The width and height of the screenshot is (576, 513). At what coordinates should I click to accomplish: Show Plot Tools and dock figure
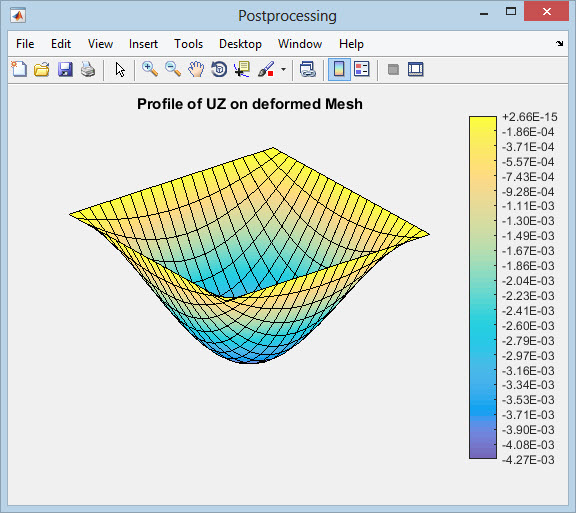[416, 69]
